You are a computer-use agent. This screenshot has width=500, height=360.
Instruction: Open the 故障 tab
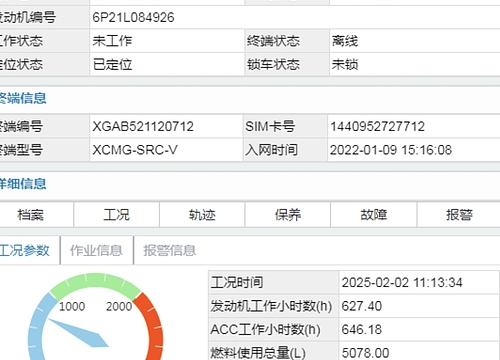click(x=374, y=215)
